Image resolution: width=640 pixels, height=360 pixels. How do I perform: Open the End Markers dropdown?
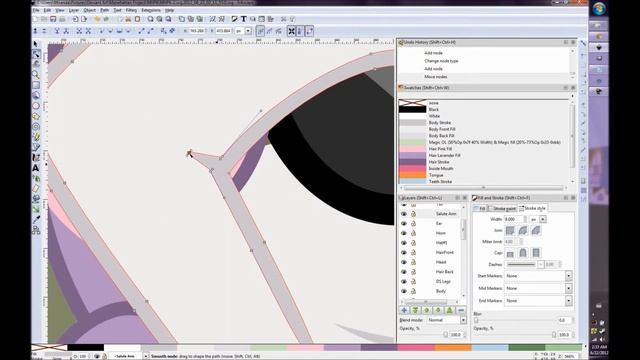point(568,301)
